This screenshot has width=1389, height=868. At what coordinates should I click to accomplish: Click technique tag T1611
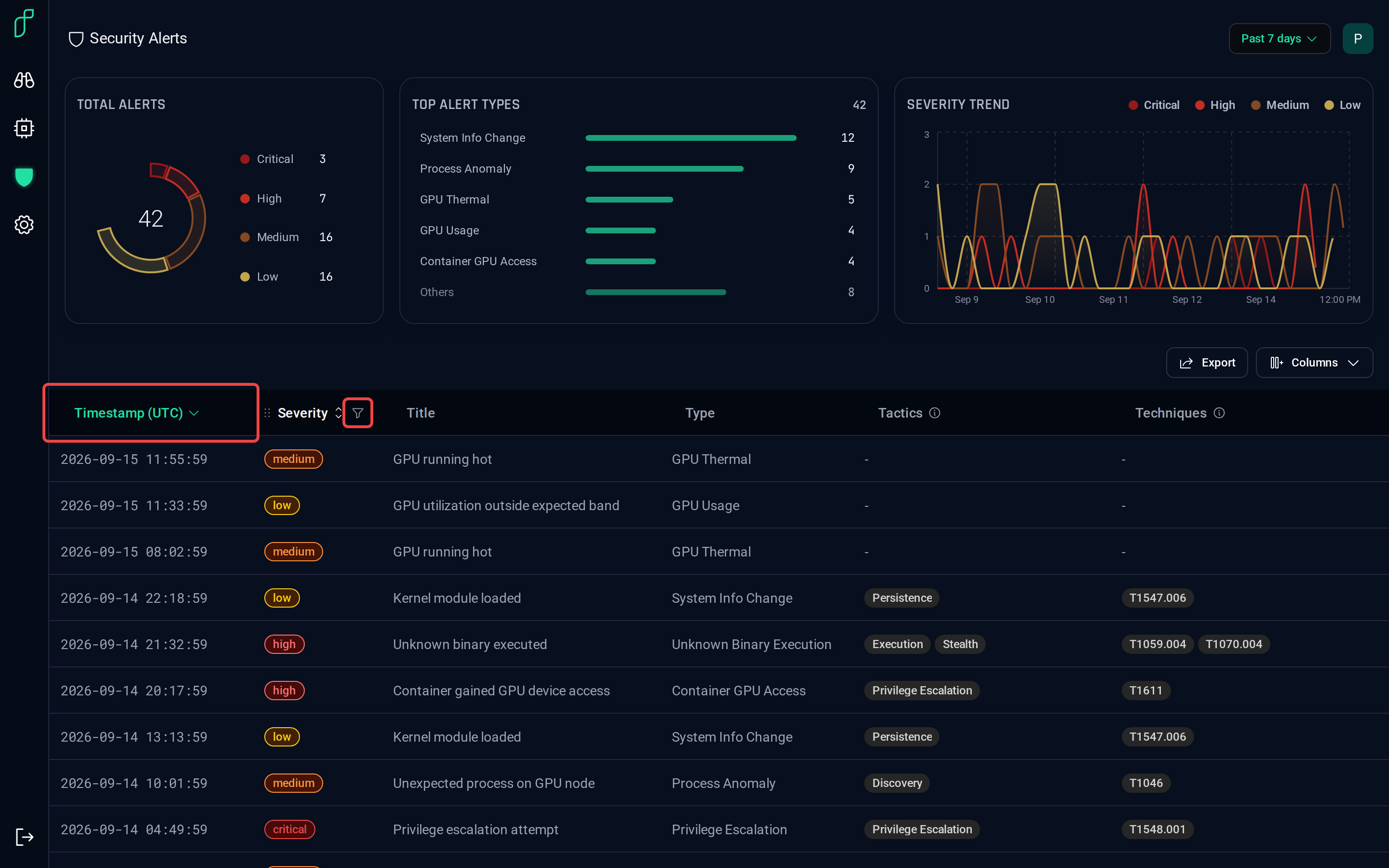pyautogui.click(x=1145, y=691)
